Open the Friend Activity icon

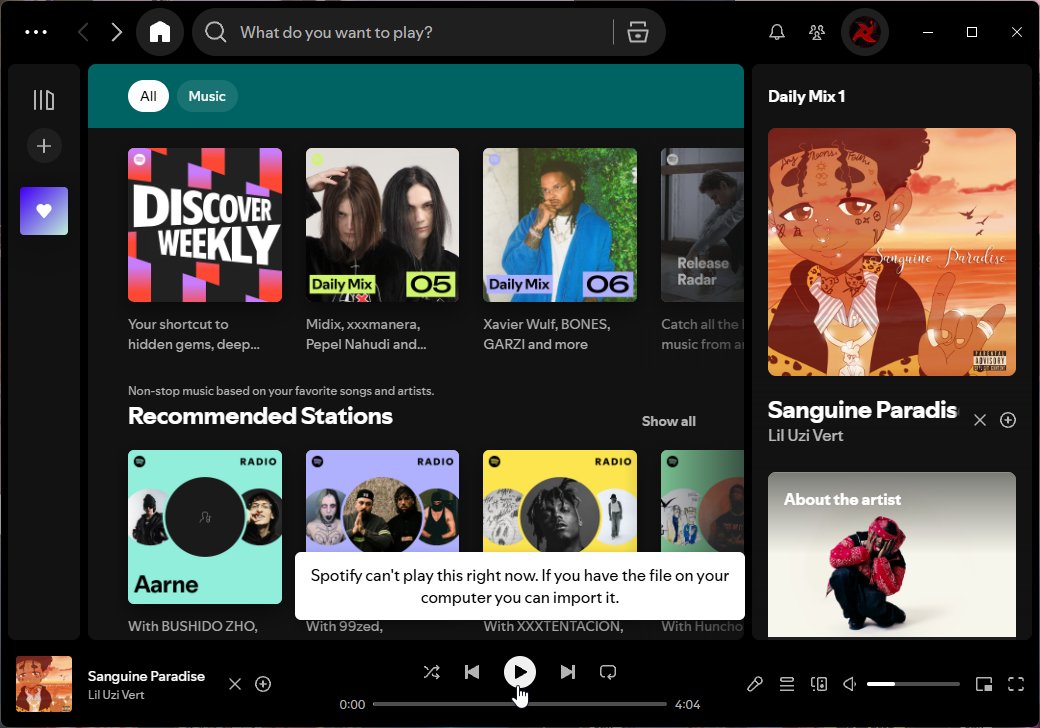pyautogui.click(x=817, y=32)
